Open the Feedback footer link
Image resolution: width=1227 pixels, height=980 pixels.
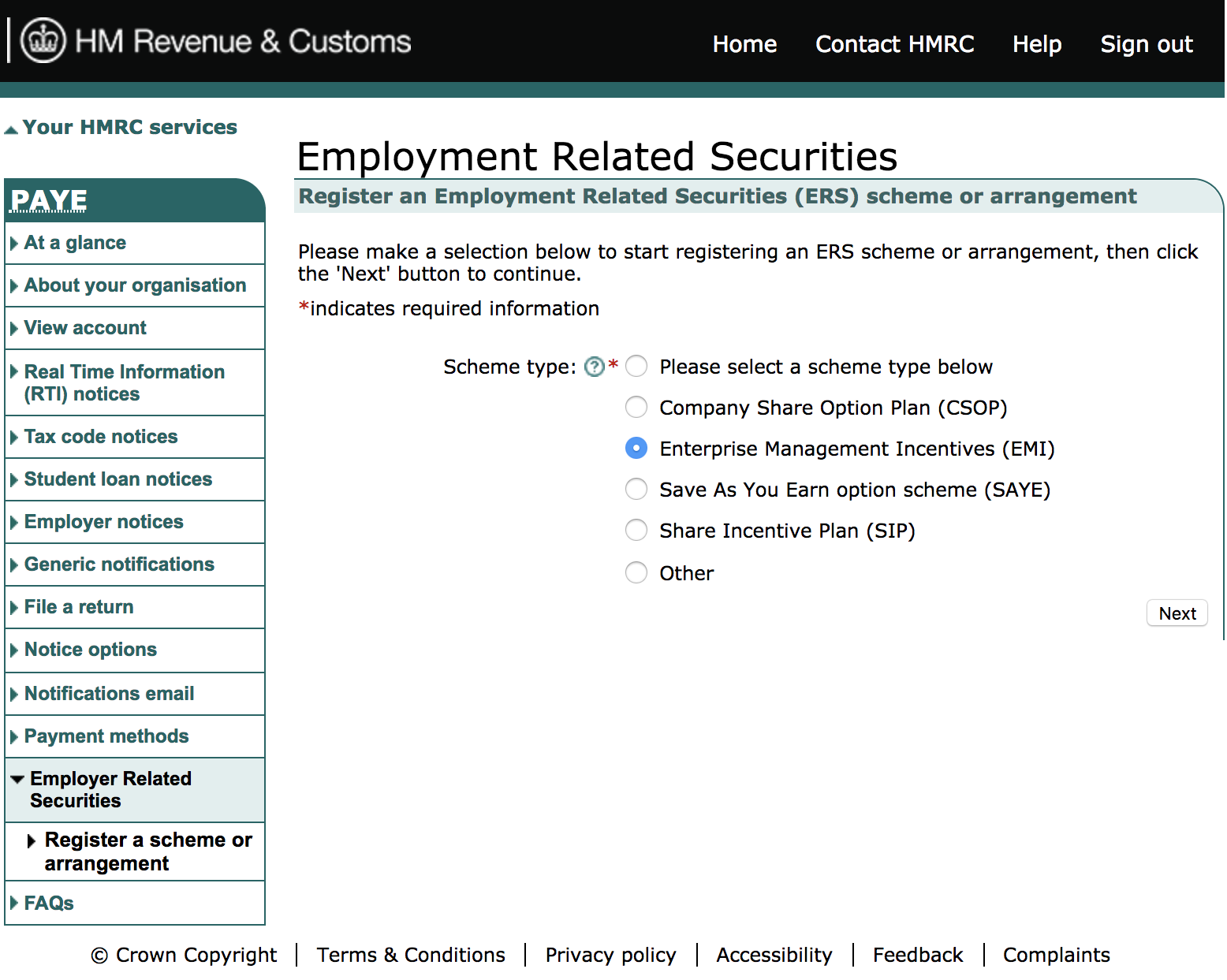pyautogui.click(x=917, y=955)
